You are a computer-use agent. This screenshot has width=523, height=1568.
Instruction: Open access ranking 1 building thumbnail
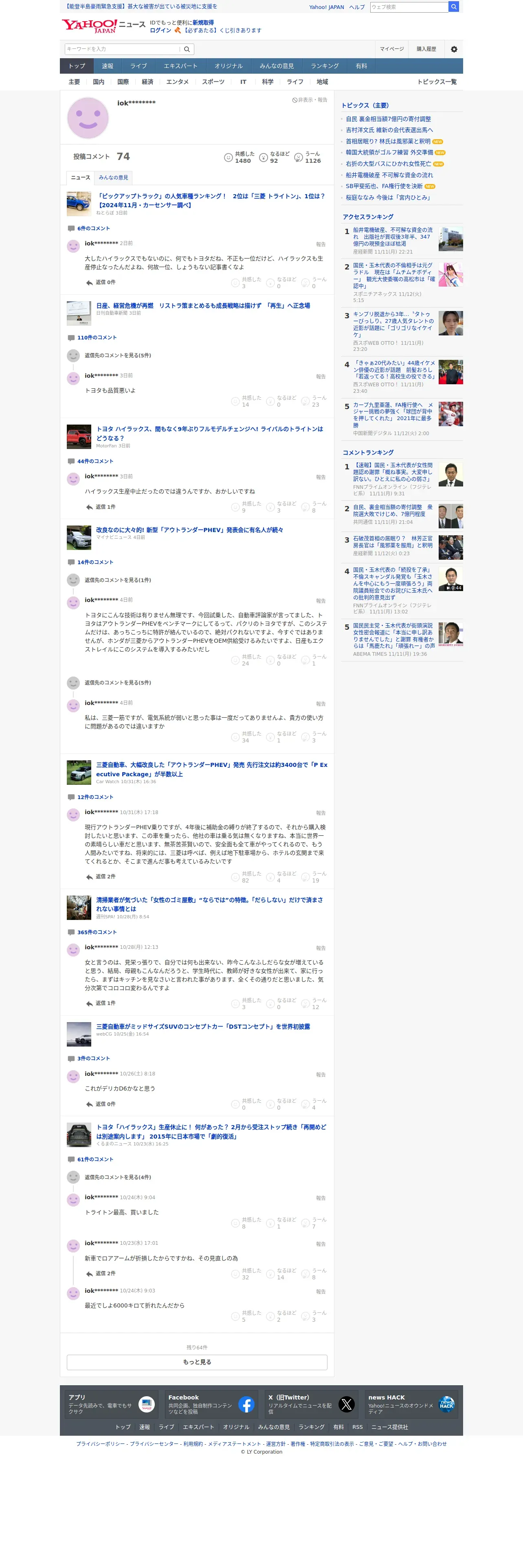click(450, 239)
